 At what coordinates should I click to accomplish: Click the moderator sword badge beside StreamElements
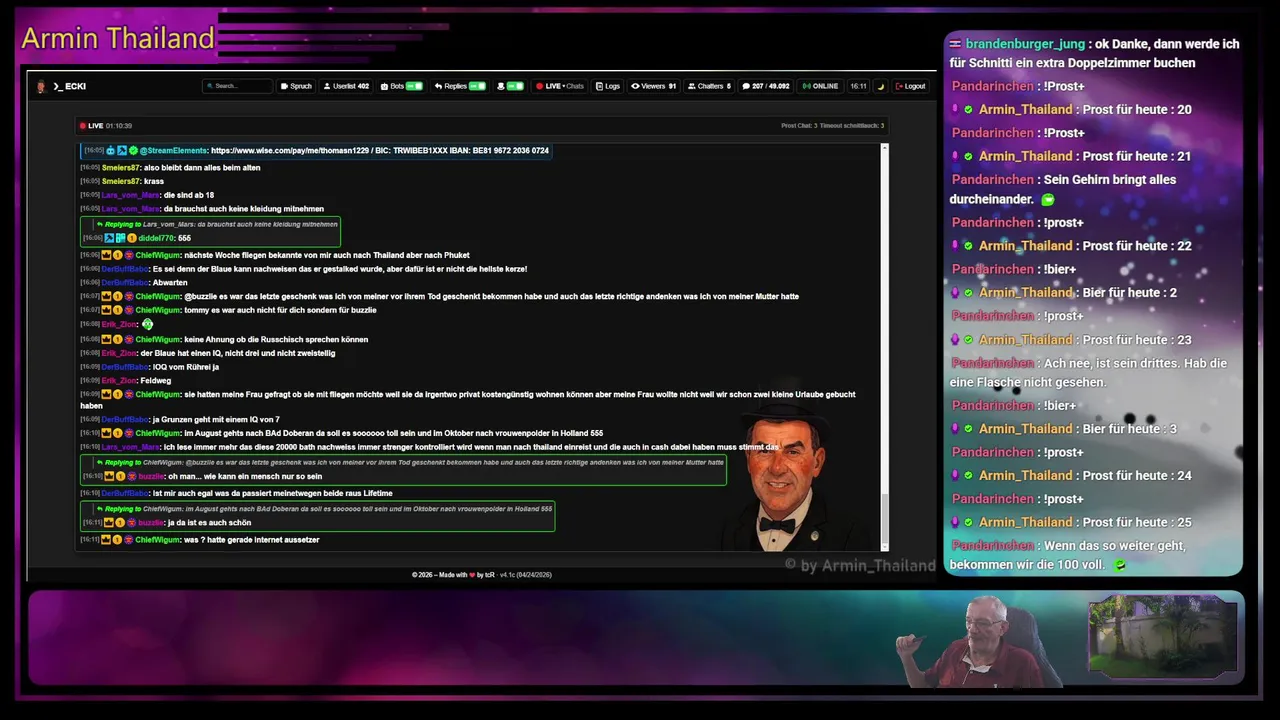[122, 150]
